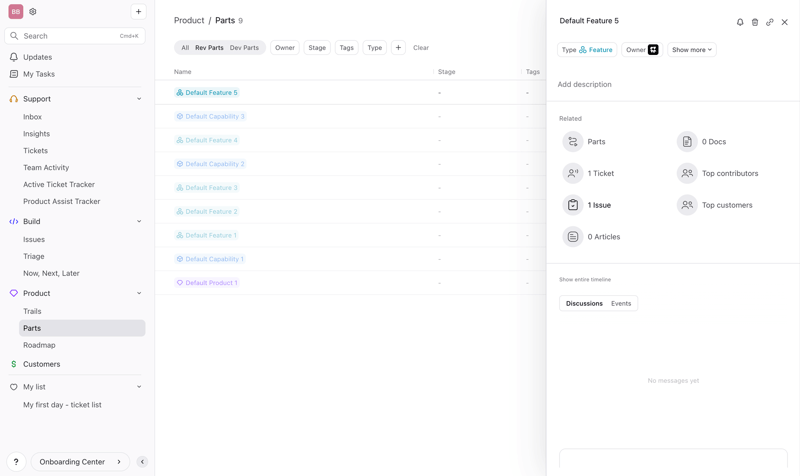Open Default Capability 3 row
Viewport: 800px width, 476px height.
(210, 116)
